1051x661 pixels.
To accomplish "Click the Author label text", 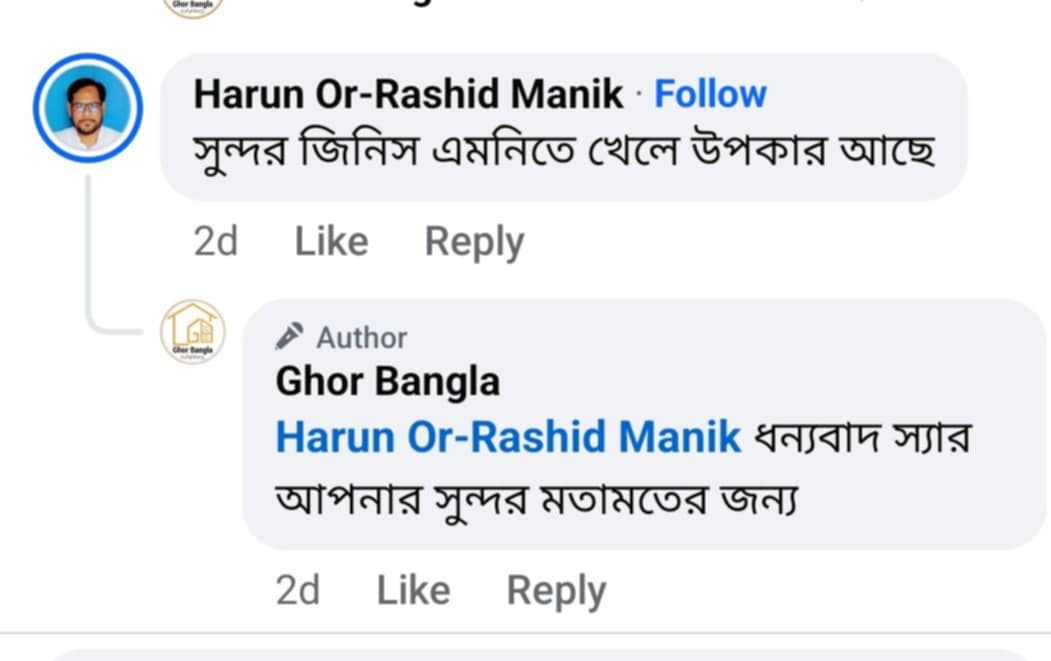I will click(362, 338).
